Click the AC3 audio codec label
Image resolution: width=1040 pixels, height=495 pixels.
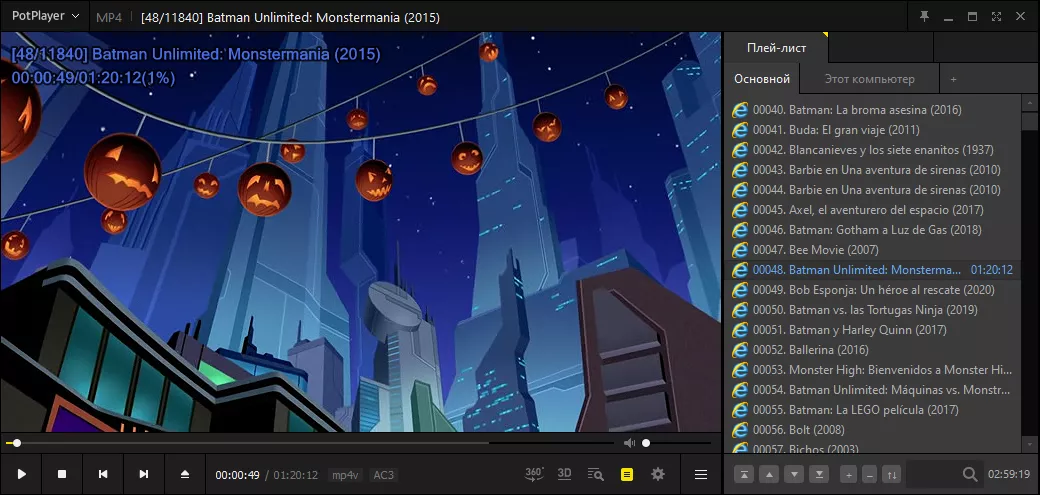coord(383,475)
